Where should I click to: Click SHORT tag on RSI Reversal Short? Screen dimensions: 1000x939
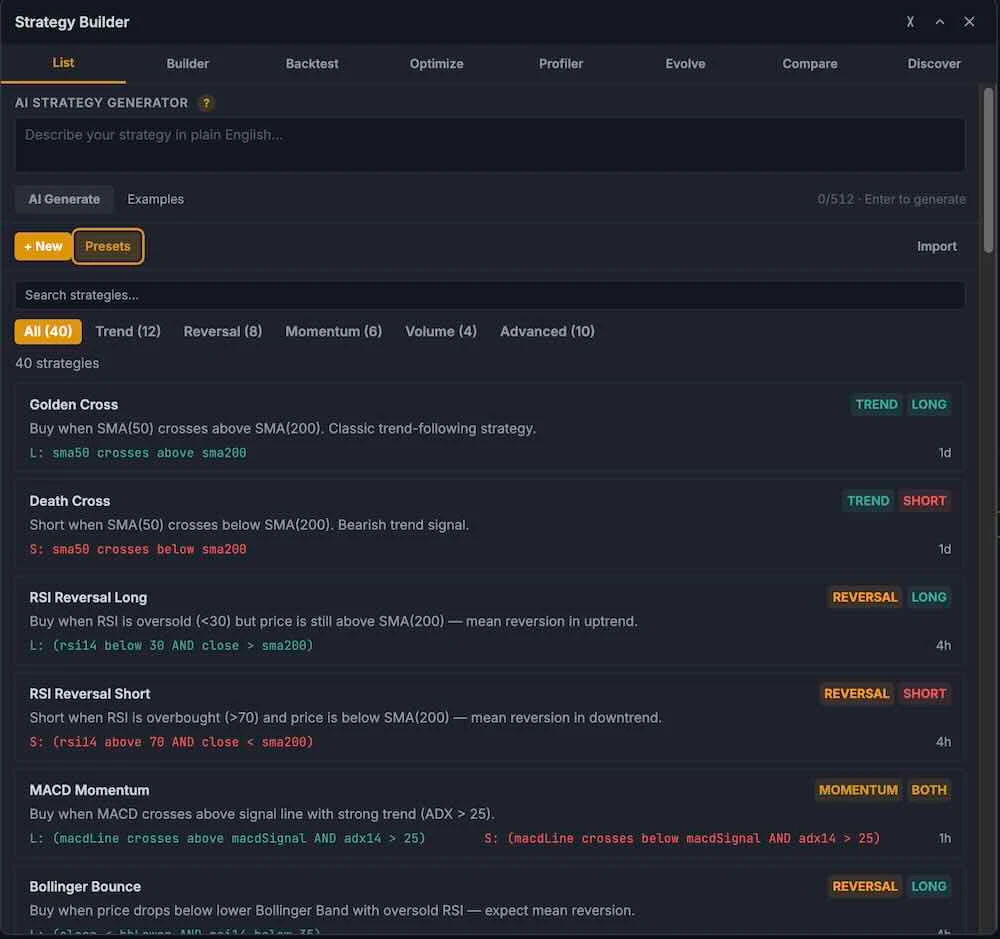(924, 693)
